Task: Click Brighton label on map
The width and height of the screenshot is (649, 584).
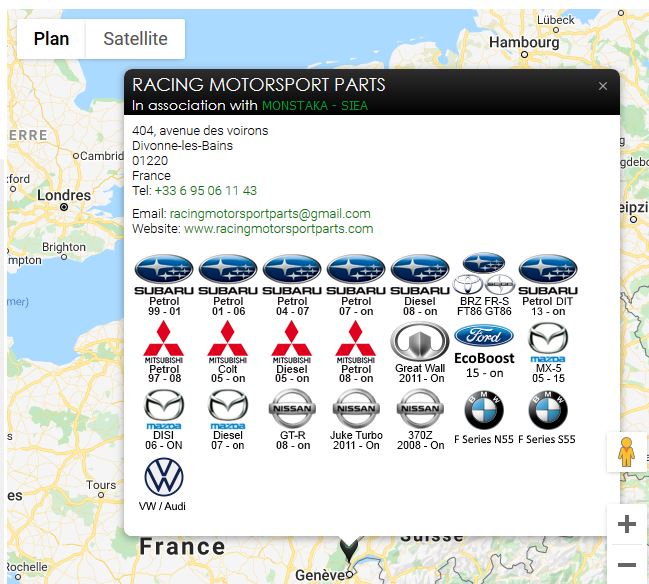Action: pyautogui.click(x=64, y=247)
